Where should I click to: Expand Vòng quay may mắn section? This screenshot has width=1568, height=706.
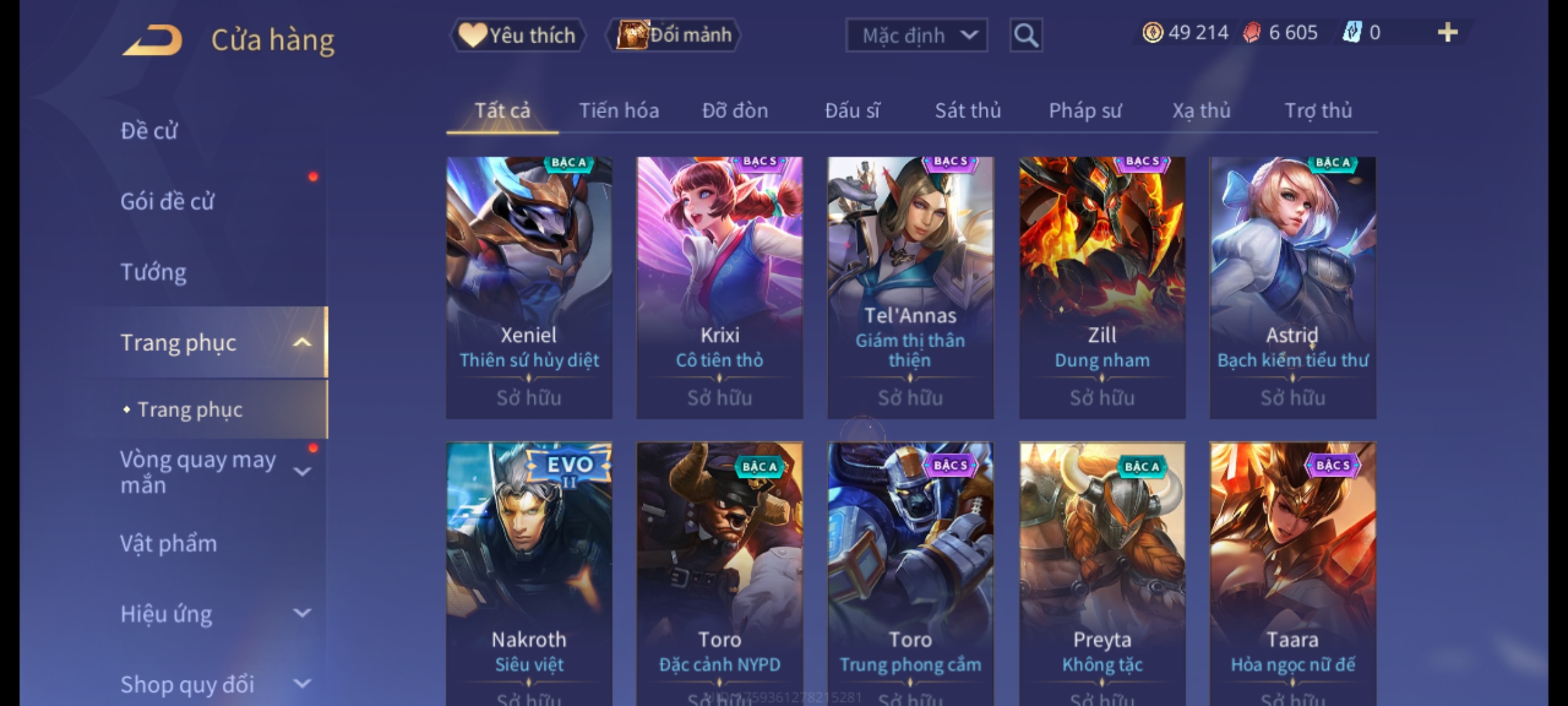point(302,471)
